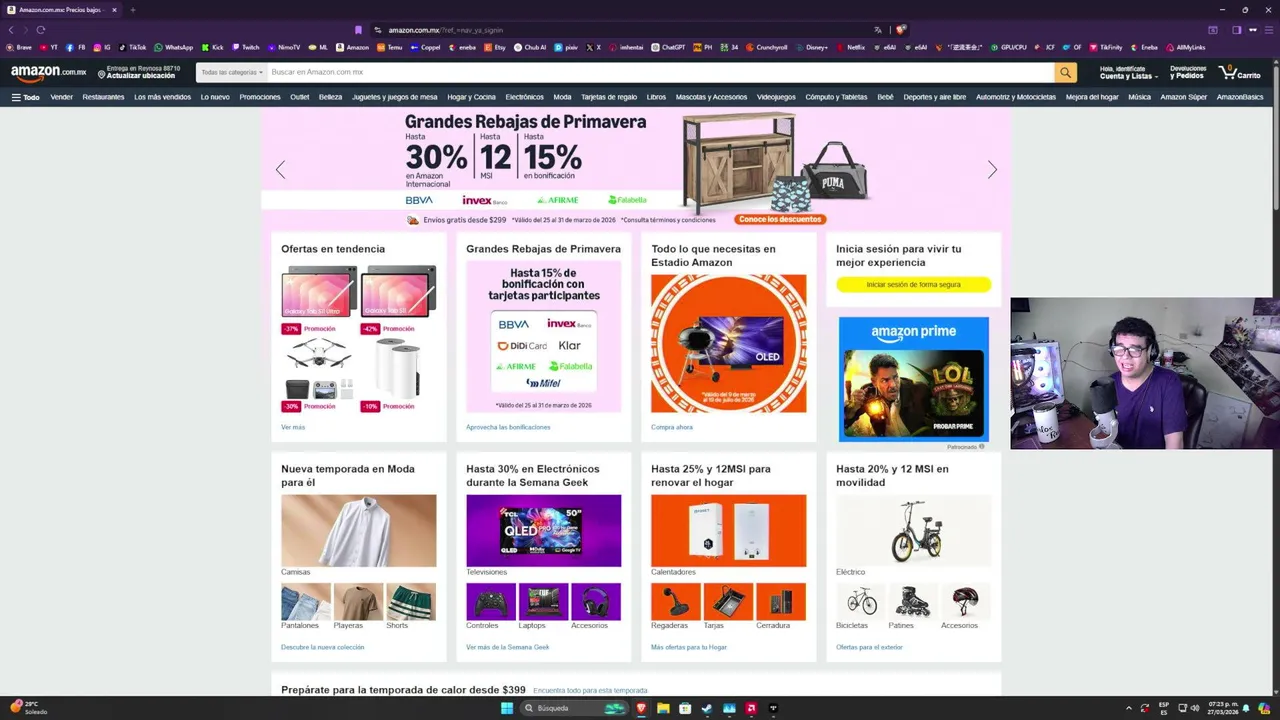Click the translate page icon in address bar
Viewport: 1280px width, 720px height.
[878, 30]
